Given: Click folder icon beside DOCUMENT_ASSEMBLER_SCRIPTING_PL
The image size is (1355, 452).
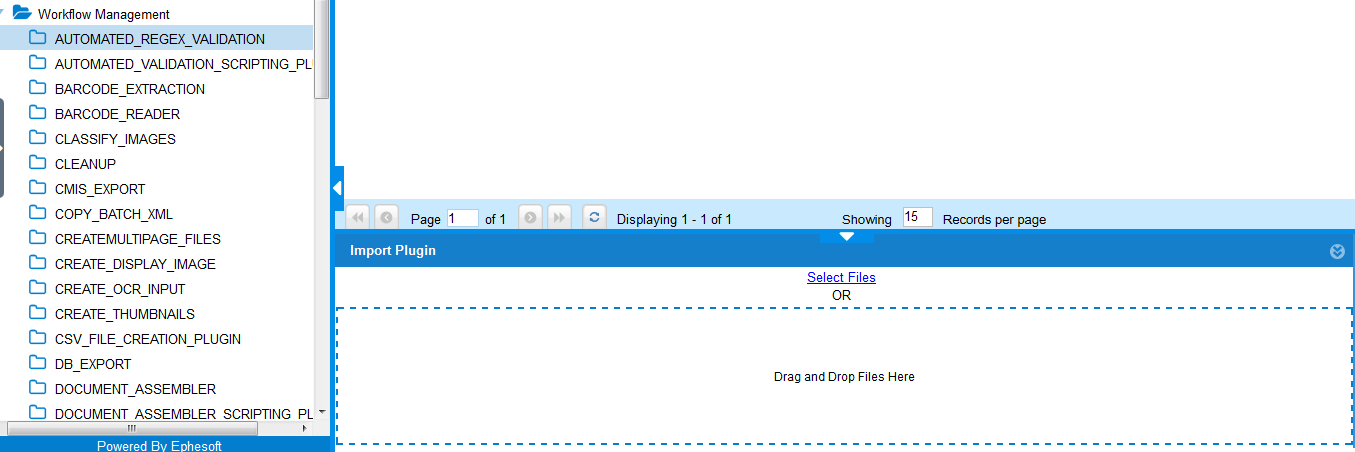Looking at the screenshot, I should point(38,412).
